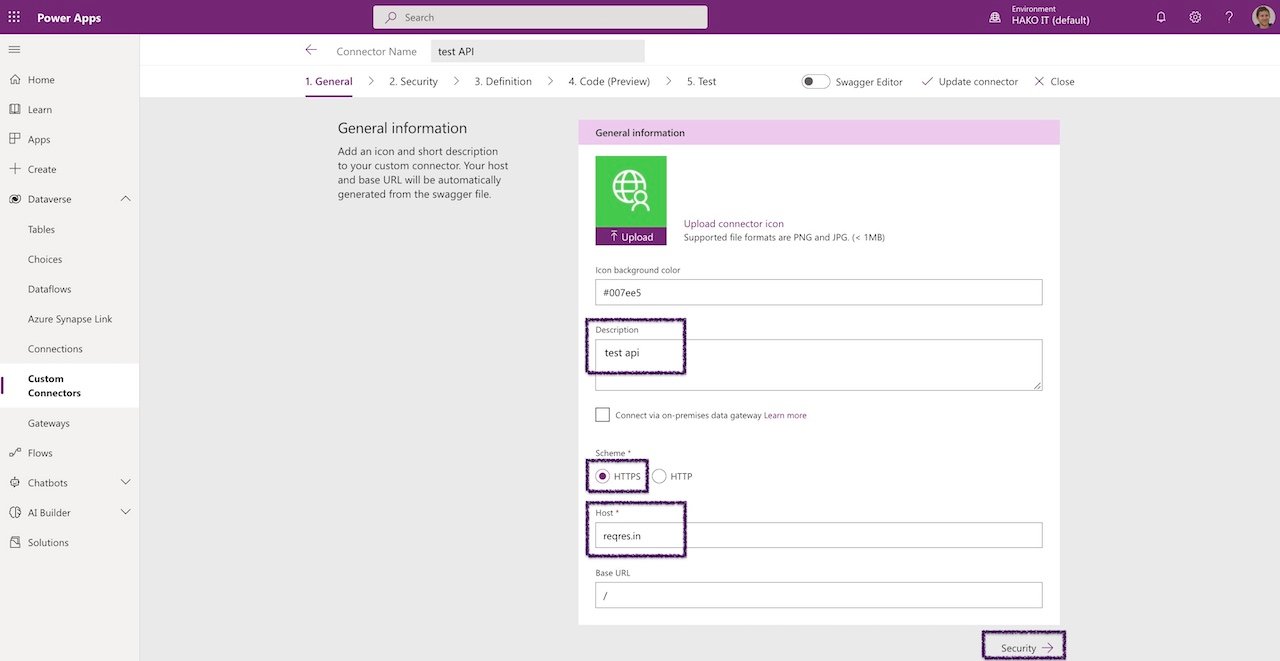Click the Upload button under the icon
1280x661 pixels.
(x=631, y=237)
